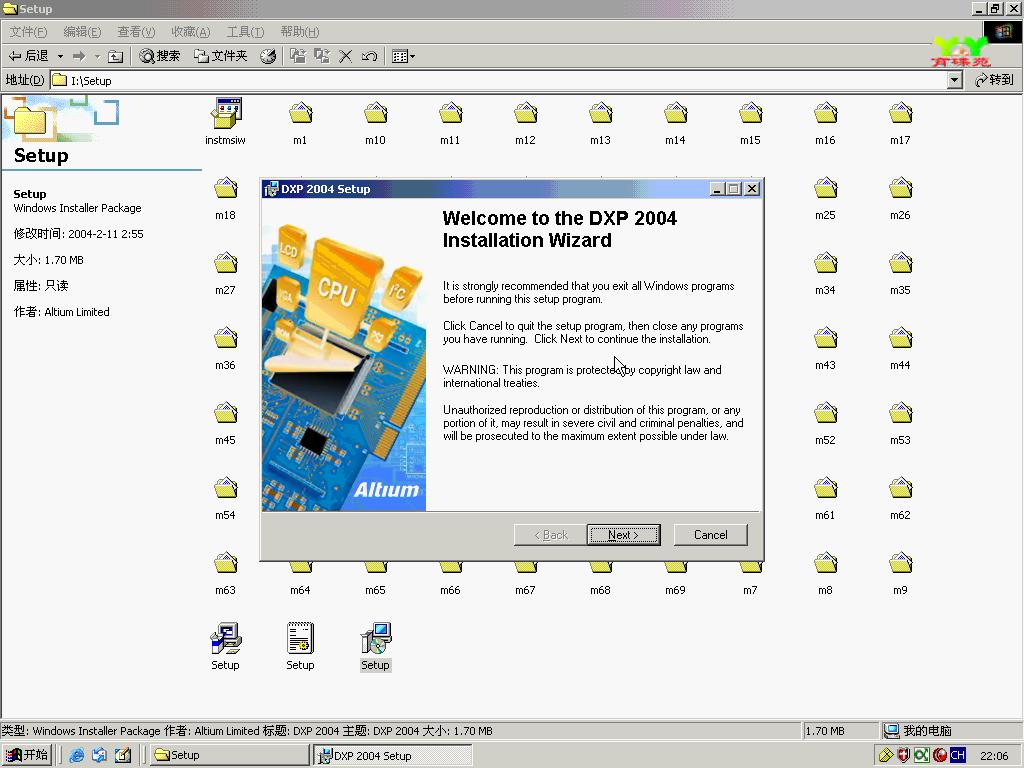Select the m17 folder
The image size is (1024, 768).
(x=901, y=122)
